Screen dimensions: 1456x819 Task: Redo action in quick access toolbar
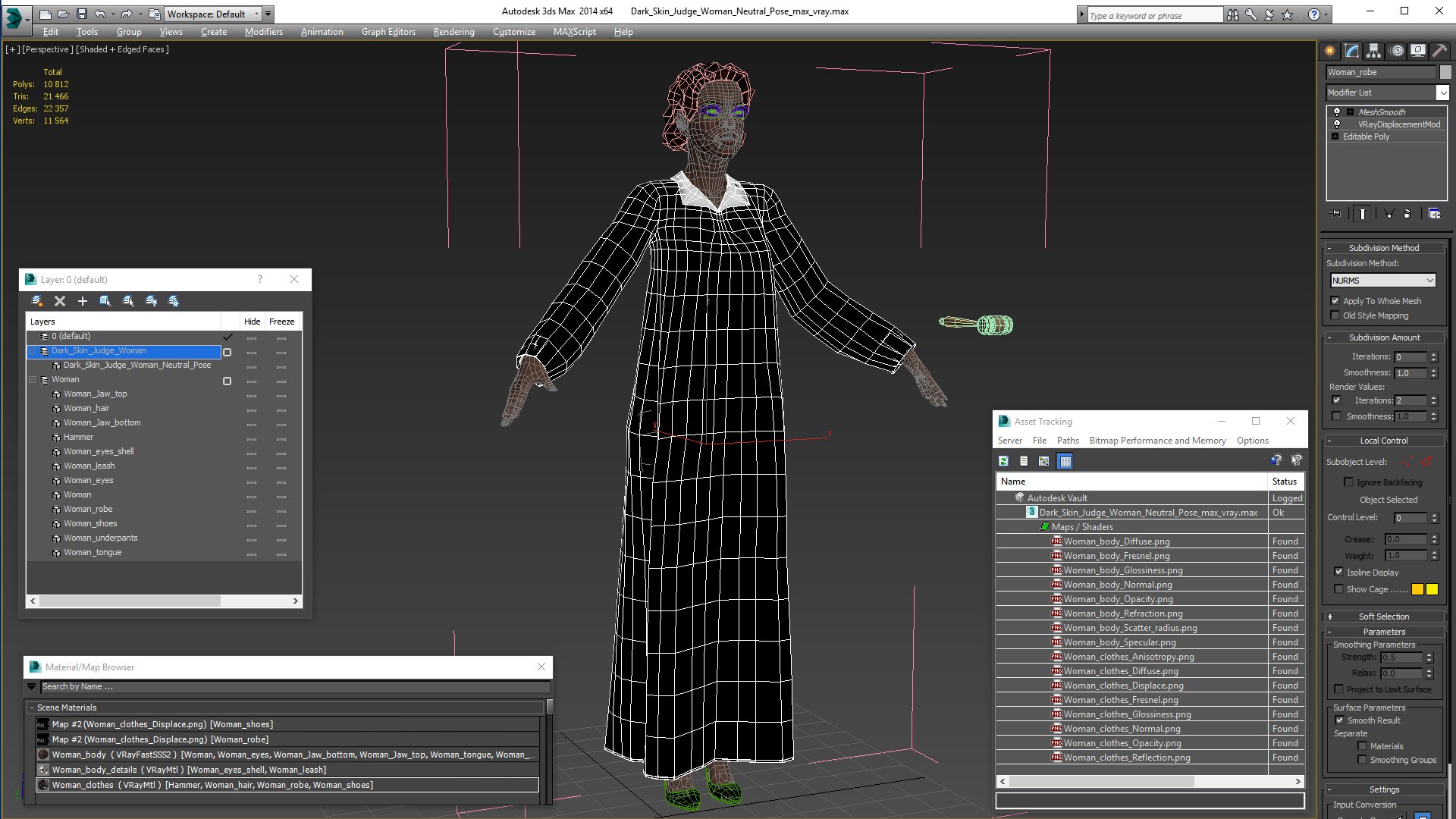tap(126, 14)
